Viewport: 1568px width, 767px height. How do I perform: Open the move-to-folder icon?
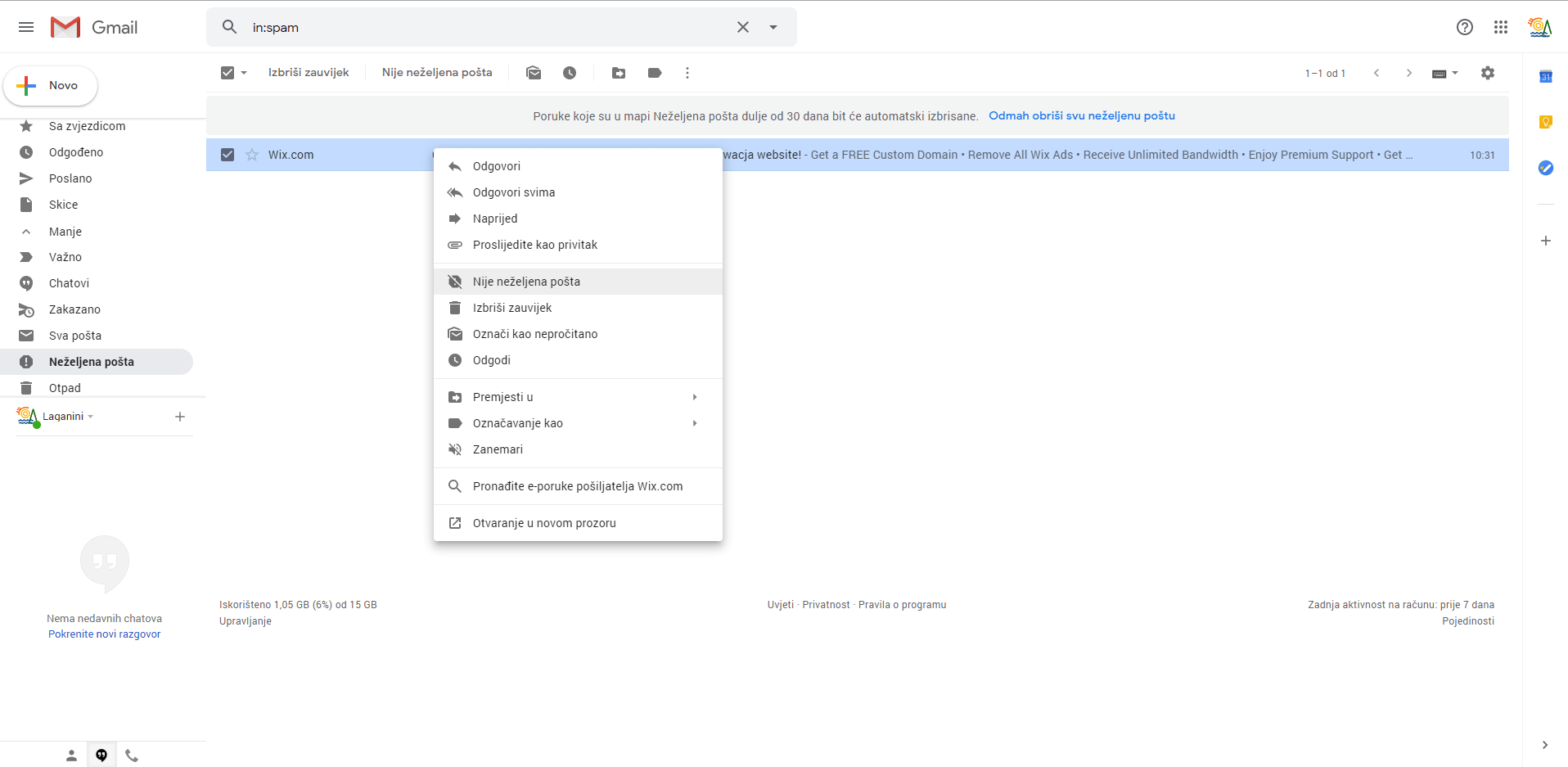coord(619,73)
